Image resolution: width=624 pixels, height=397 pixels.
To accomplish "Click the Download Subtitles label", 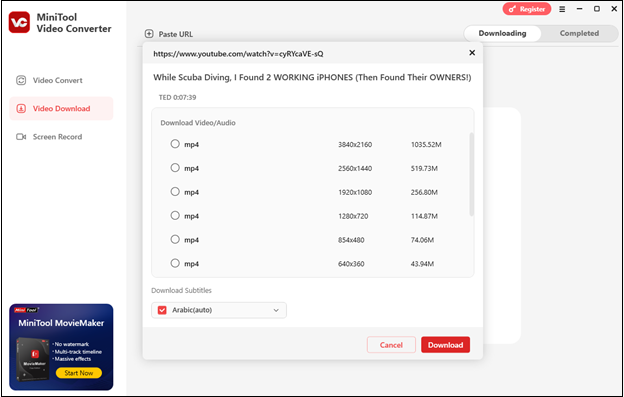I will click(181, 291).
